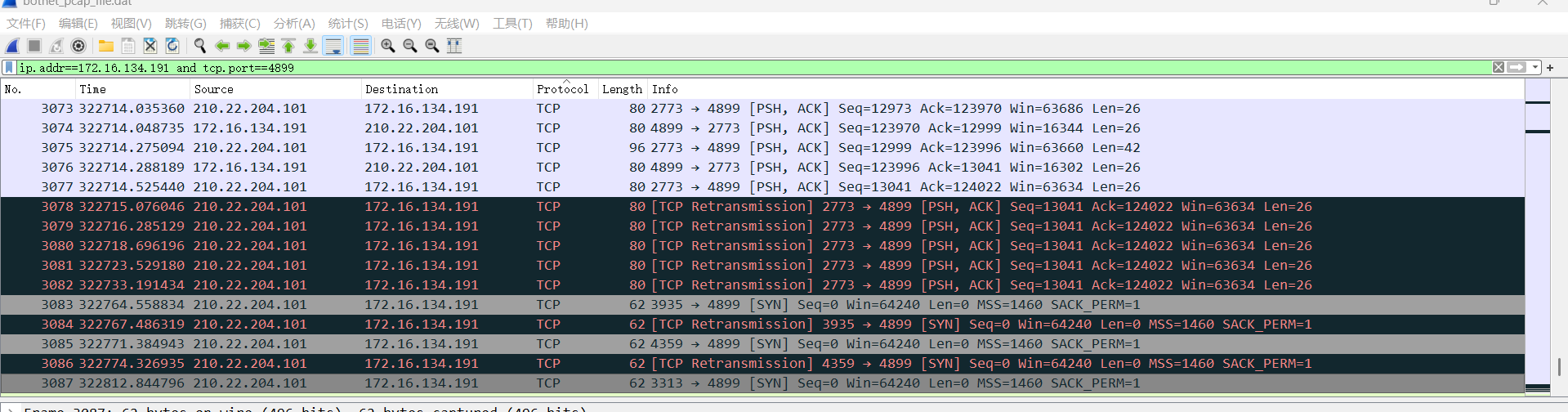
Task: Reload the capture file
Action: pyautogui.click(x=172, y=46)
